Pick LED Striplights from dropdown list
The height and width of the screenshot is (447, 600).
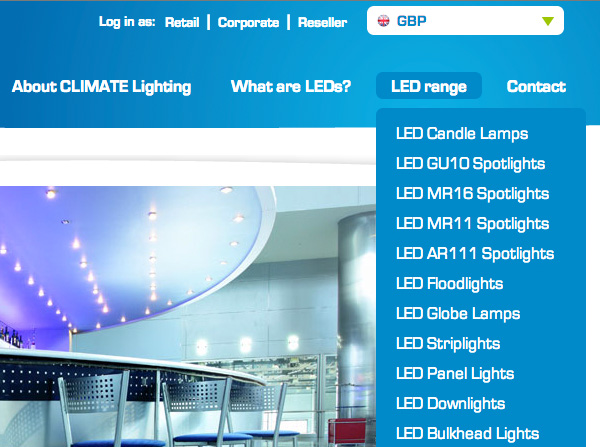click(x=448, y=343)
